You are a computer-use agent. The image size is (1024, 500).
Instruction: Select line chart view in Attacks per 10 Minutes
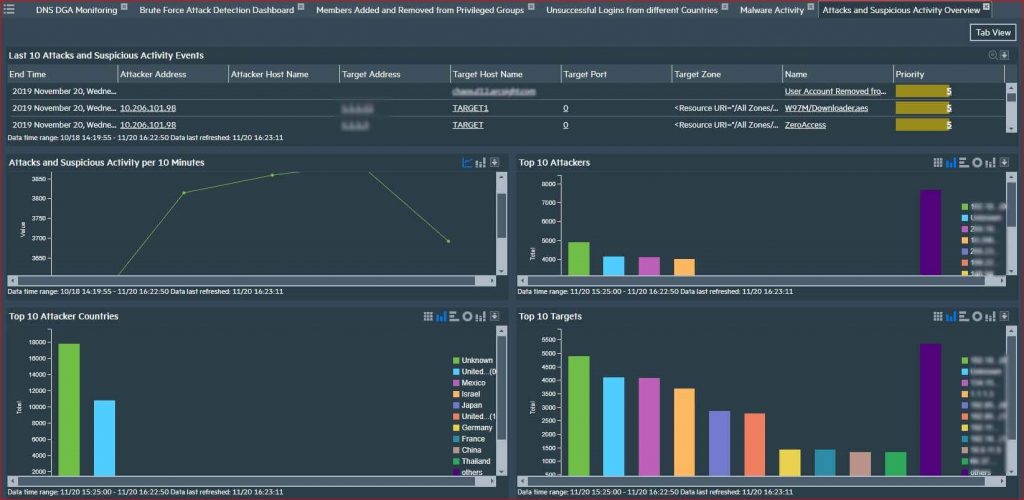coord(467,162)
